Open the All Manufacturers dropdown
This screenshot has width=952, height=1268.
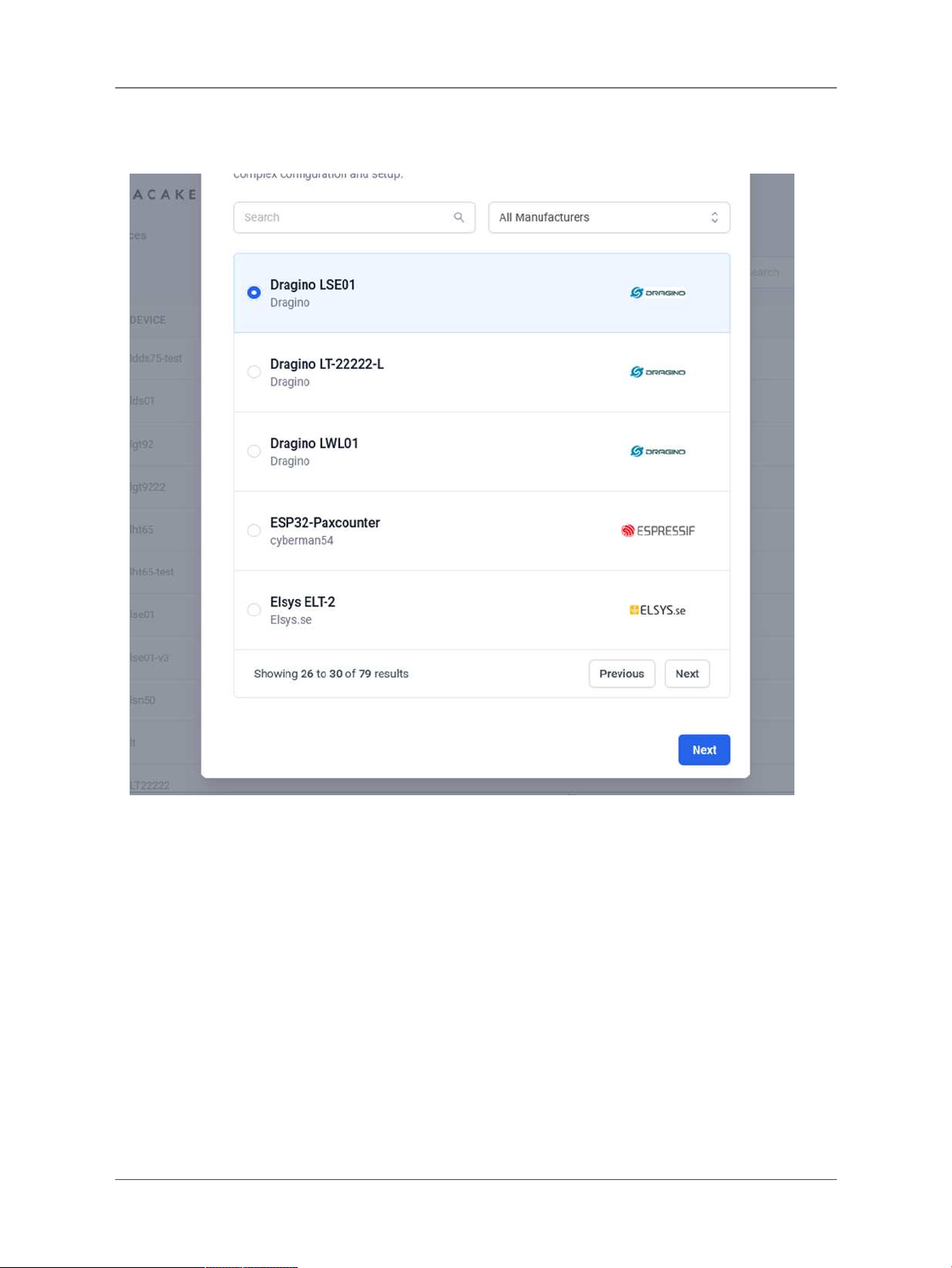tap(609, 218)
